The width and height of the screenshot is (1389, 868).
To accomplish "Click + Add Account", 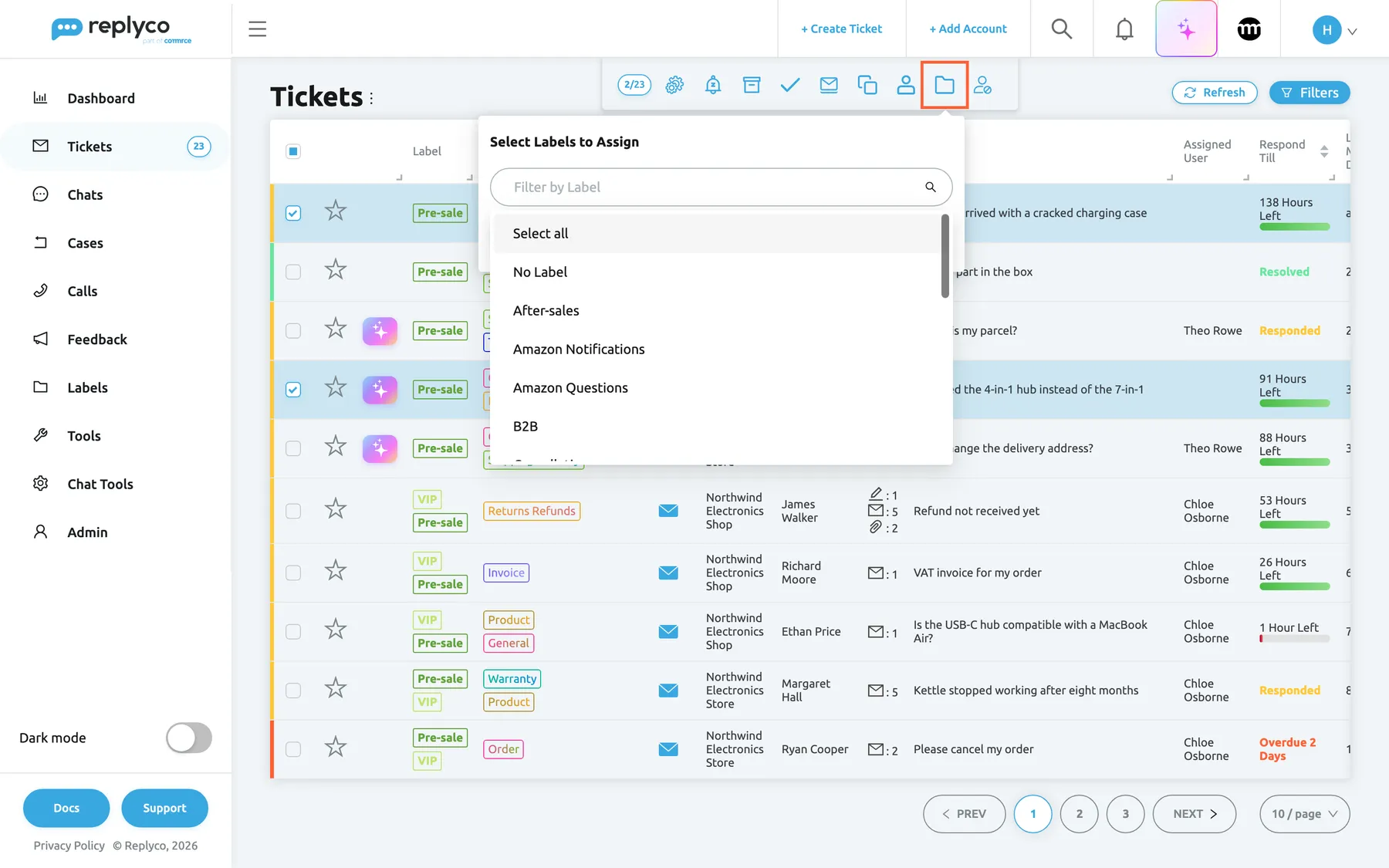I will pyautogui.click(x=968, y=29).
